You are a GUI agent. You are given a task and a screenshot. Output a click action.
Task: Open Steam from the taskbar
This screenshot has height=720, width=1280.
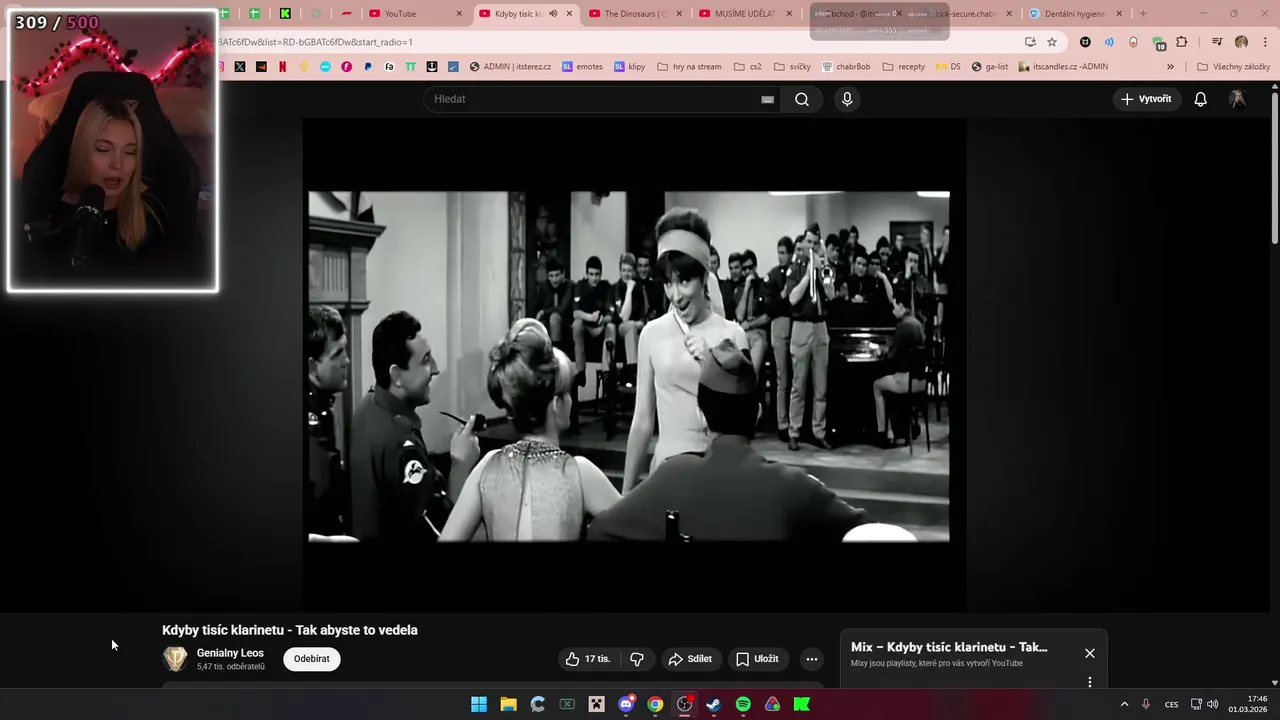pos(713,704)
